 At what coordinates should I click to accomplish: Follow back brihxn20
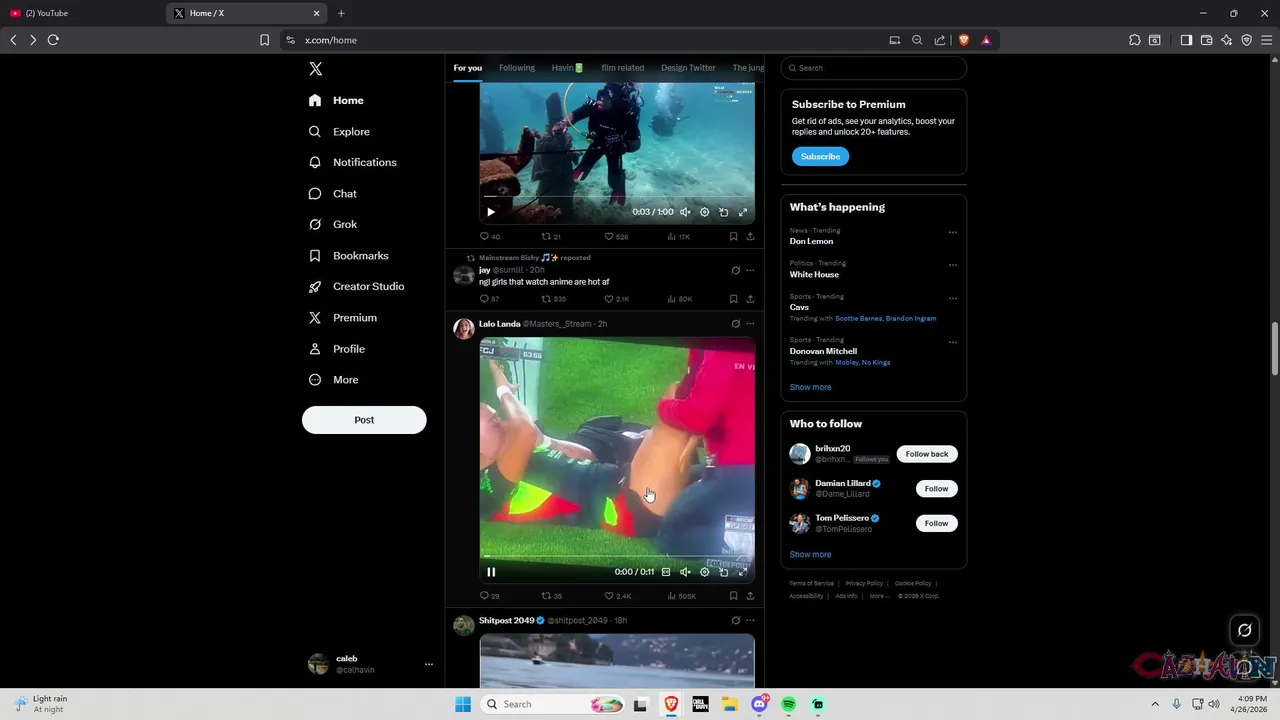click(927, 454)
